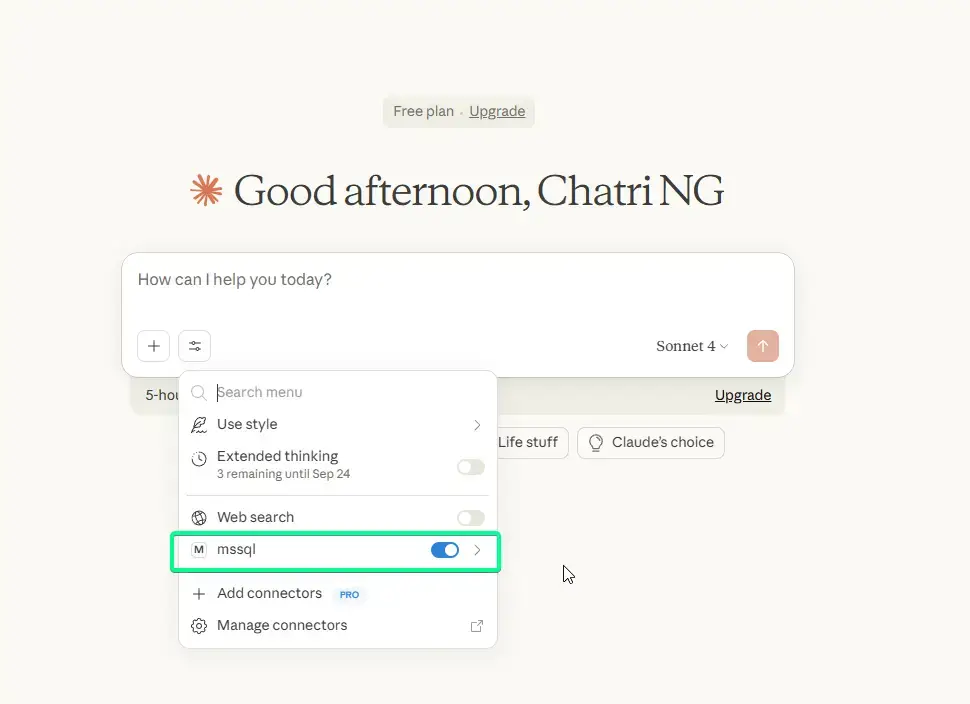Toggle Extended thinking switch on

[x=470, y=467]
